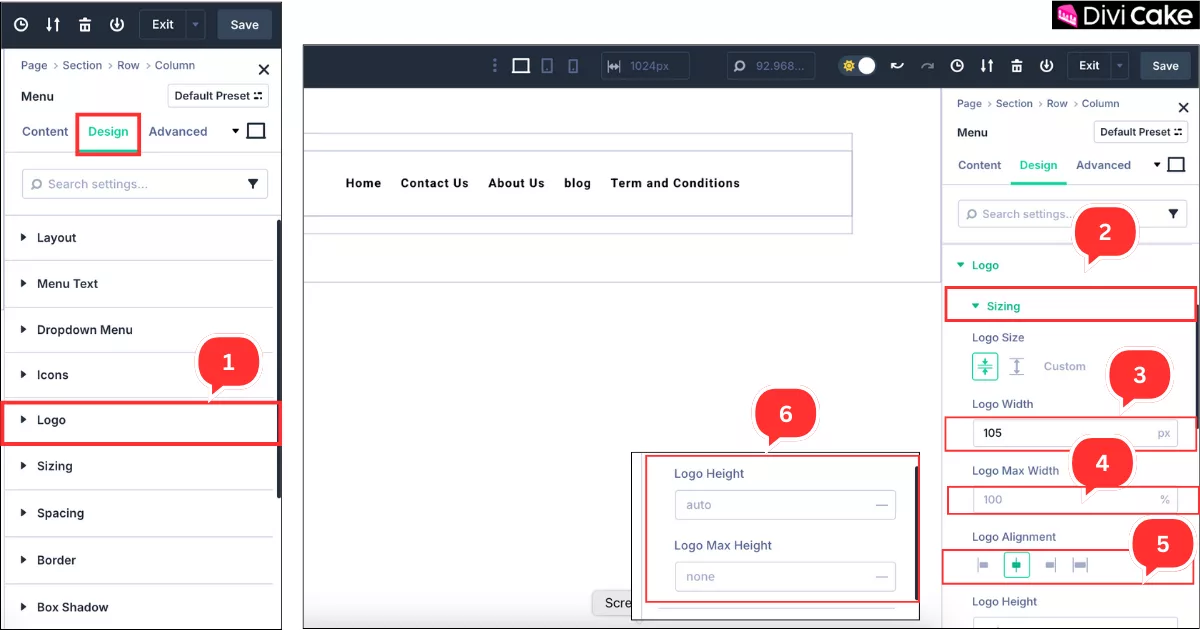
Task: Close the right Menu settings panel
Action: 1184,108
